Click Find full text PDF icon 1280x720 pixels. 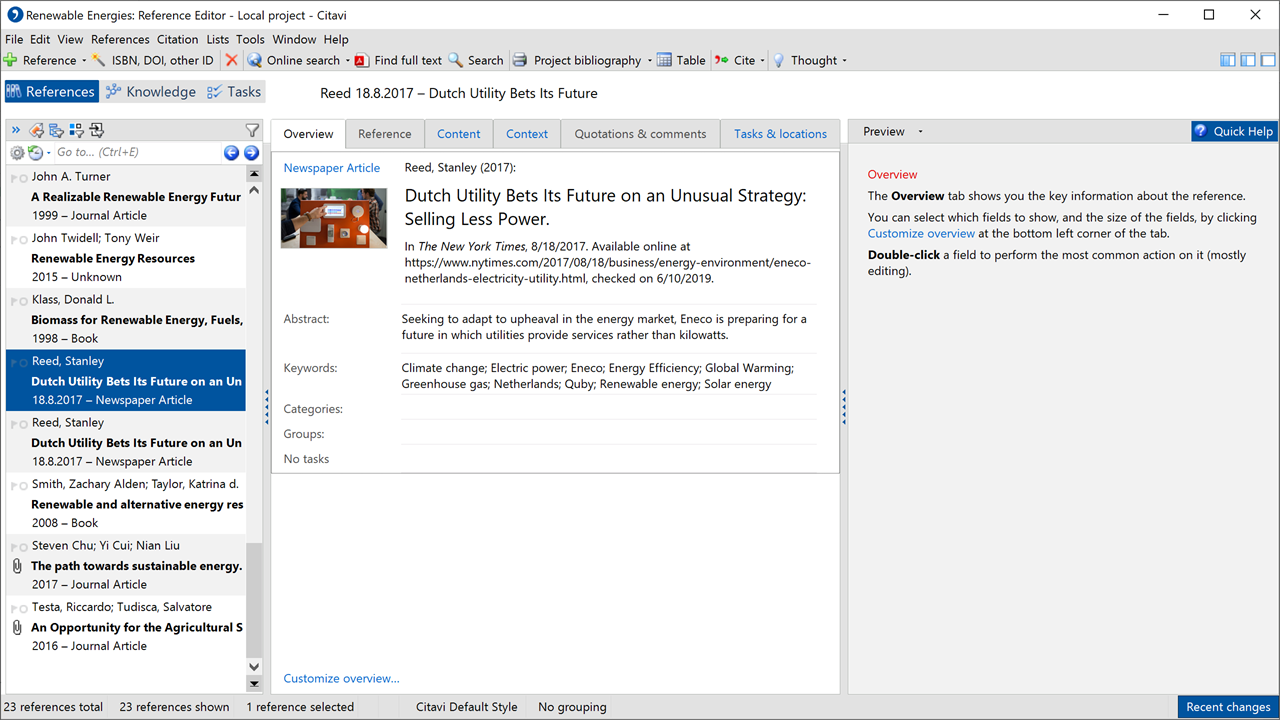362,60
